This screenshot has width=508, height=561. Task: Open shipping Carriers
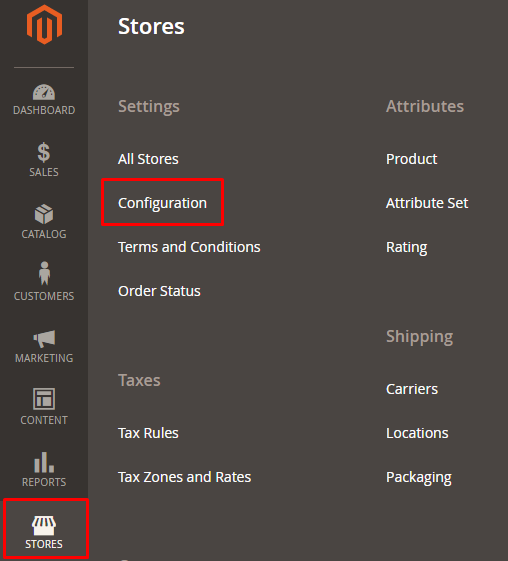click(x=412, y=389)
